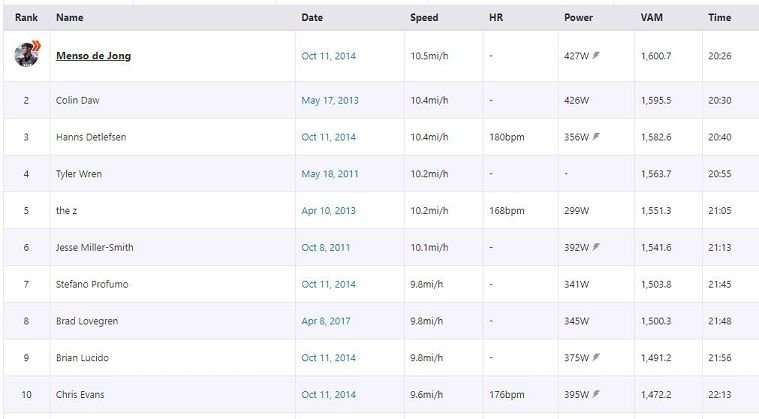The image size is (759, 419).
Task: Open Tyler Wren's May 18, 2011 activity
Action: click(x=330, y=174)
